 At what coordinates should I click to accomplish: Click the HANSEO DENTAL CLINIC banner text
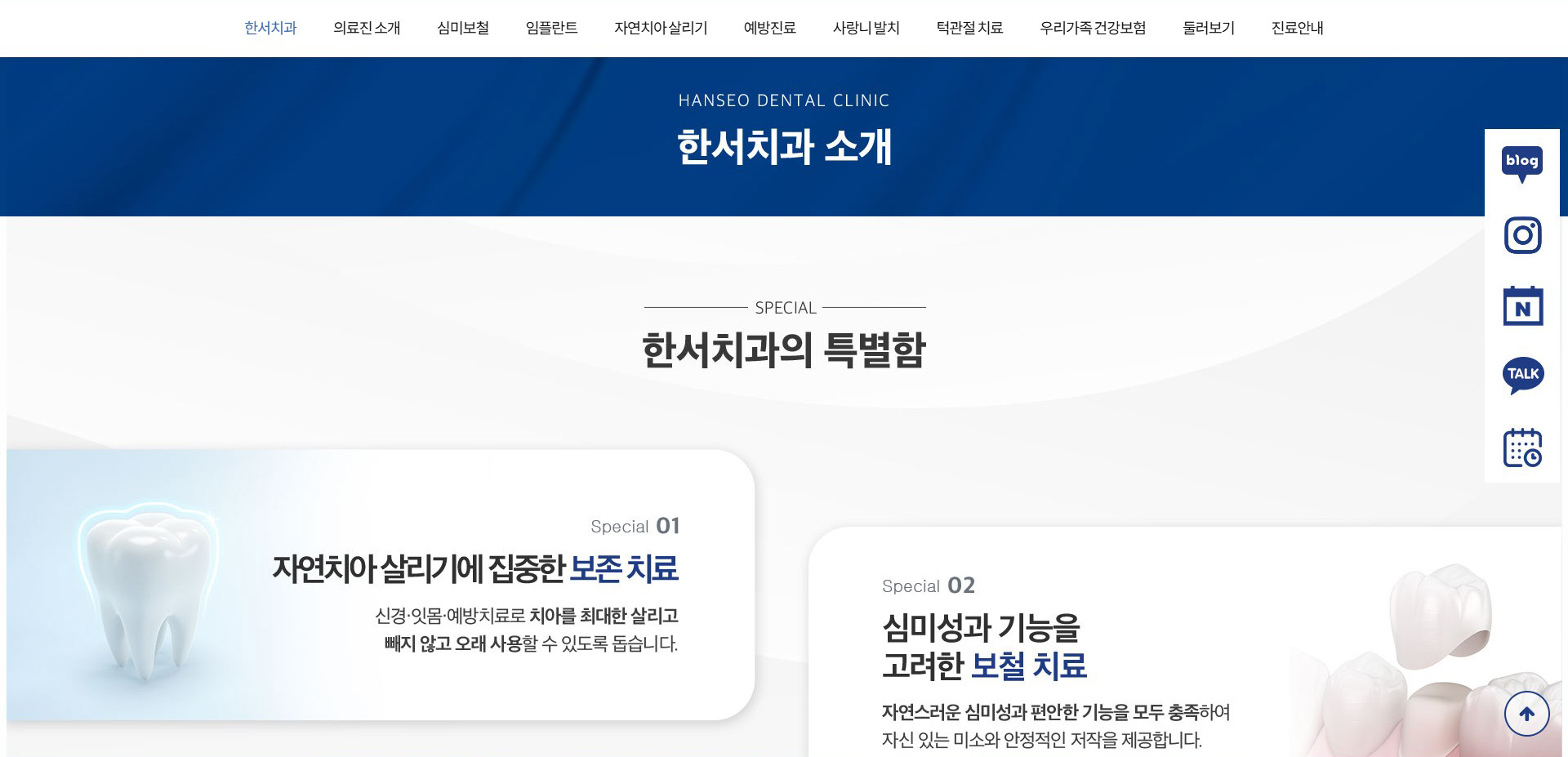(784, 100)
